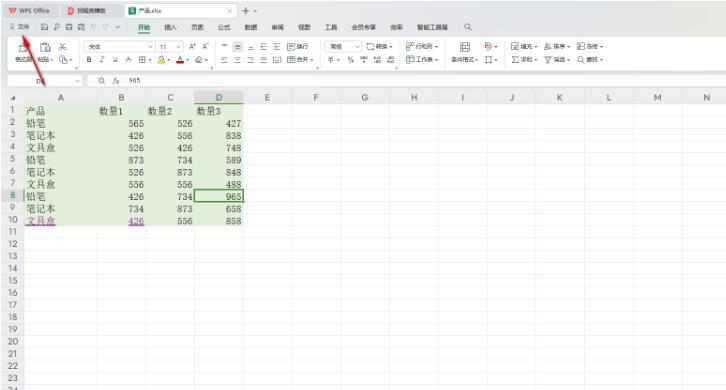Screen dimensions: 726x390
Task: Open the 合并 Merge cells dropdown
Action: [x=300, y=60]
